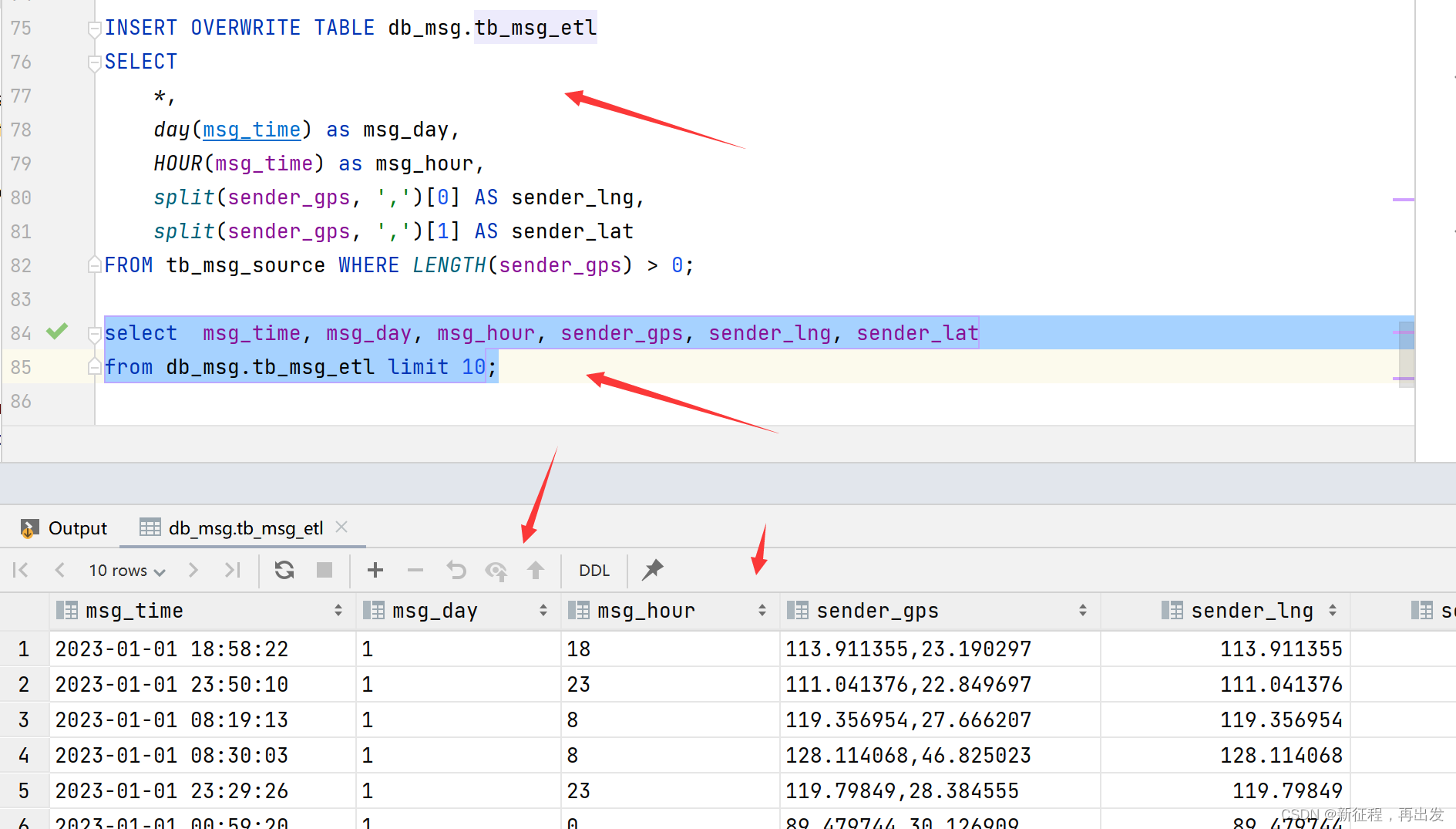Select the msg_hour column header
The height and width of the screenshot is (829, 1456).
tap(671, 611)
